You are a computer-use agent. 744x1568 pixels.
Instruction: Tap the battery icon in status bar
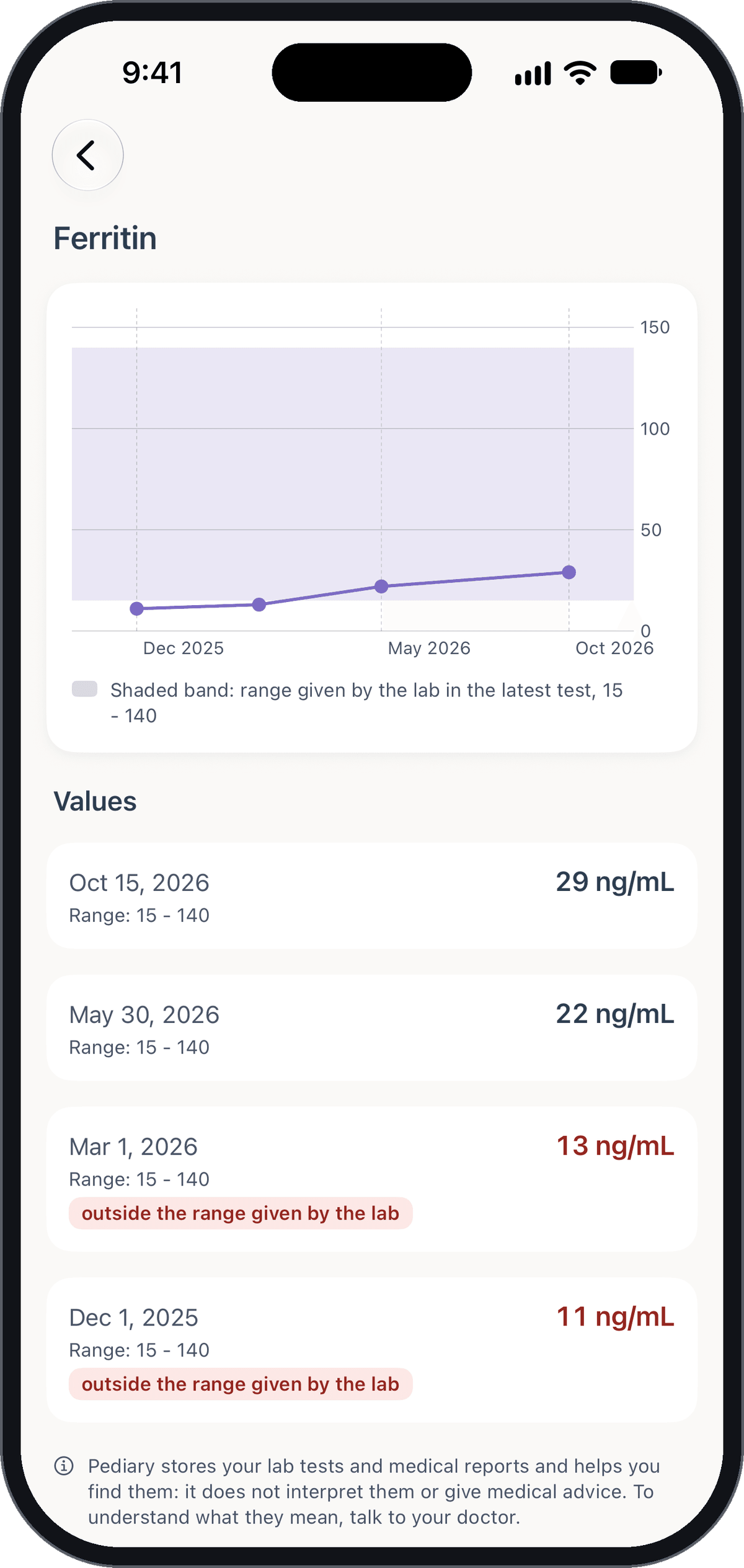[635, 73]
